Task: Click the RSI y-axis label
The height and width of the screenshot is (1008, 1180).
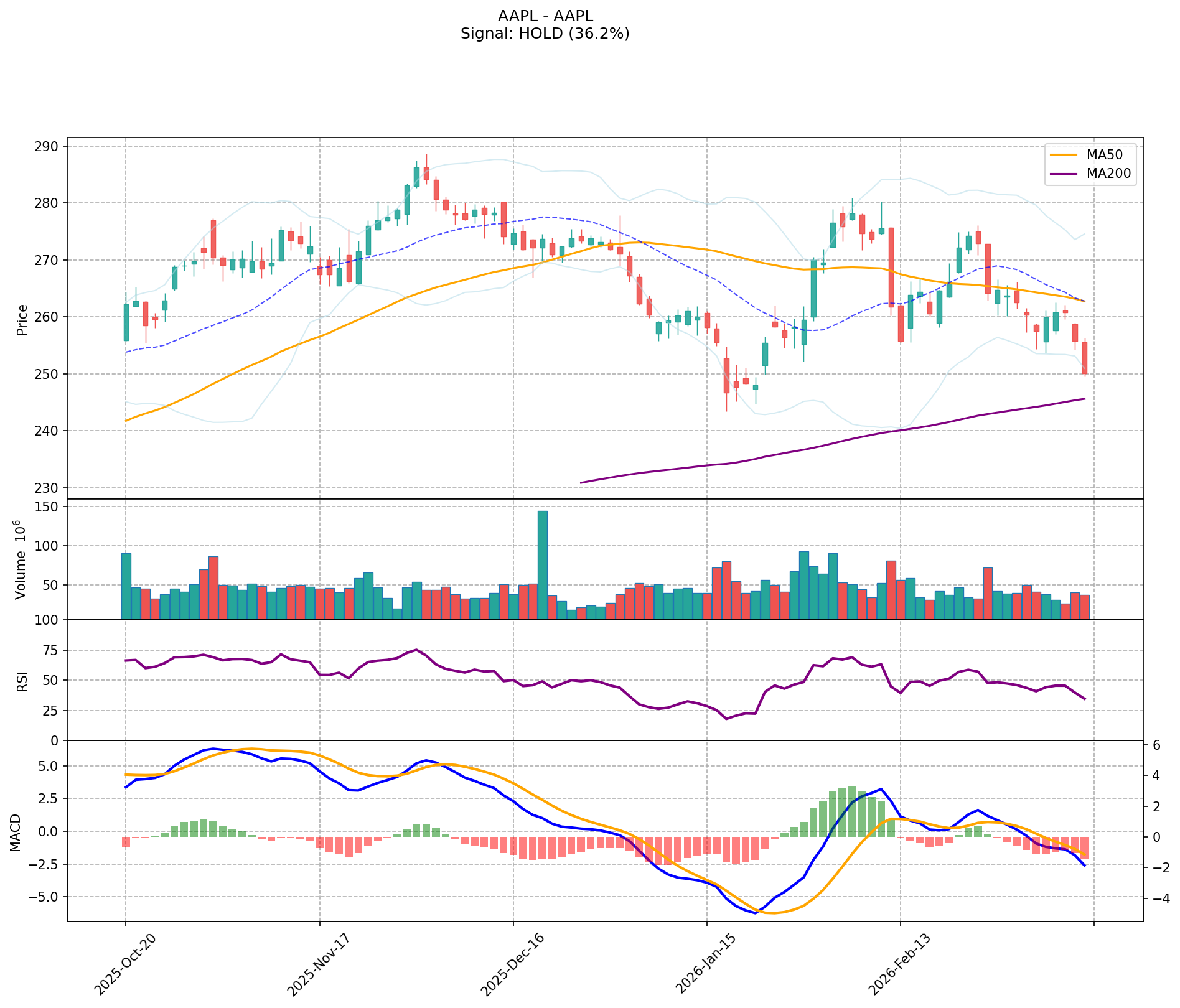Action: click(x=22, y=680)
